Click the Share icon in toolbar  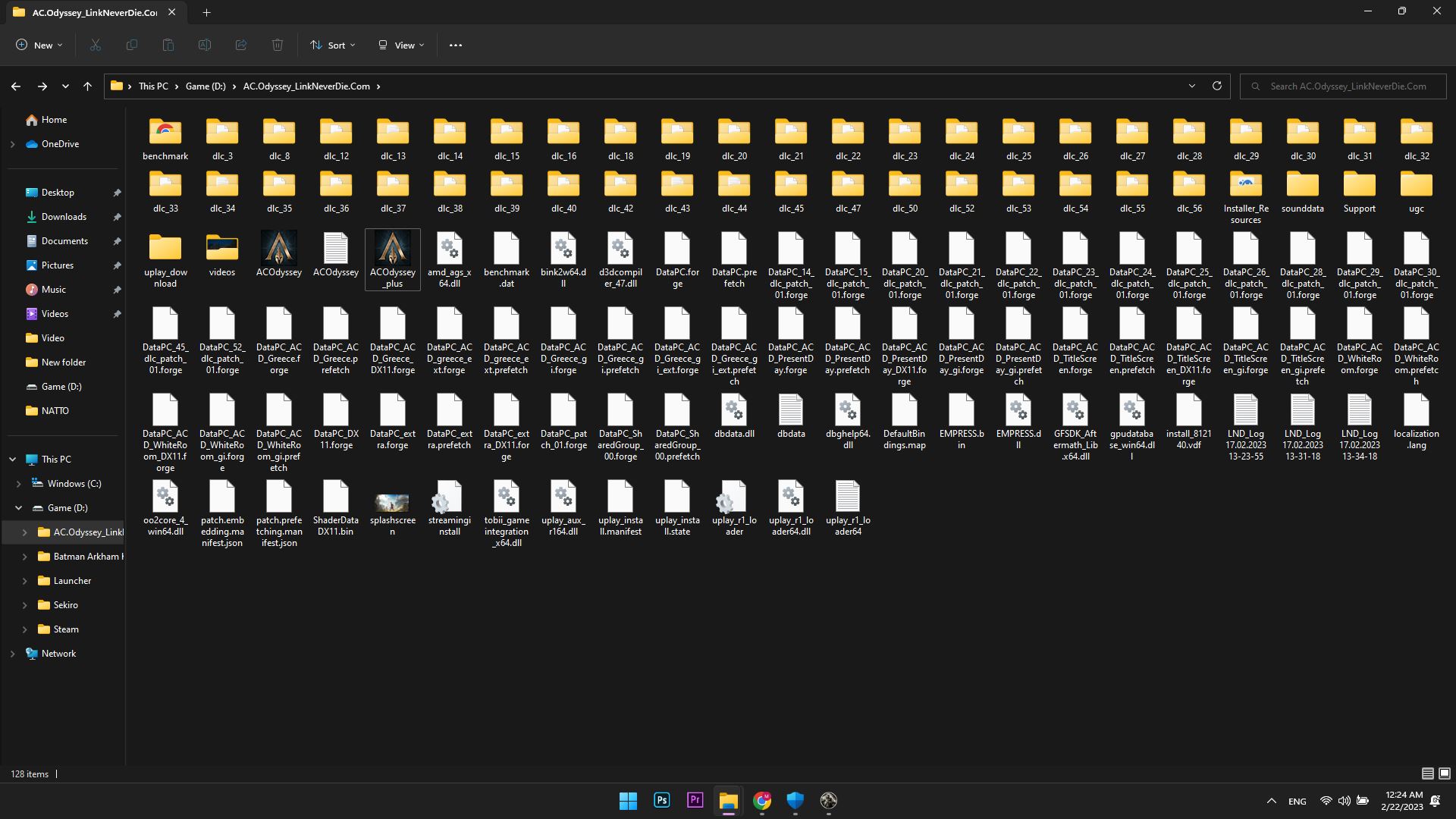click(241, 45)
